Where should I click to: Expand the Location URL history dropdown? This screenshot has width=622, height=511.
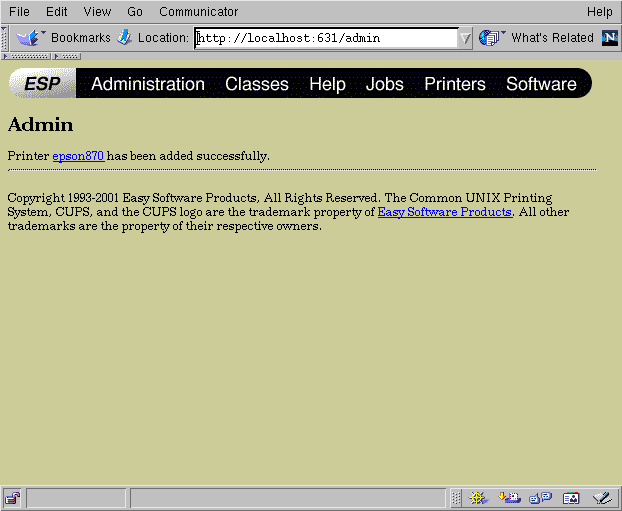[465, 38]
